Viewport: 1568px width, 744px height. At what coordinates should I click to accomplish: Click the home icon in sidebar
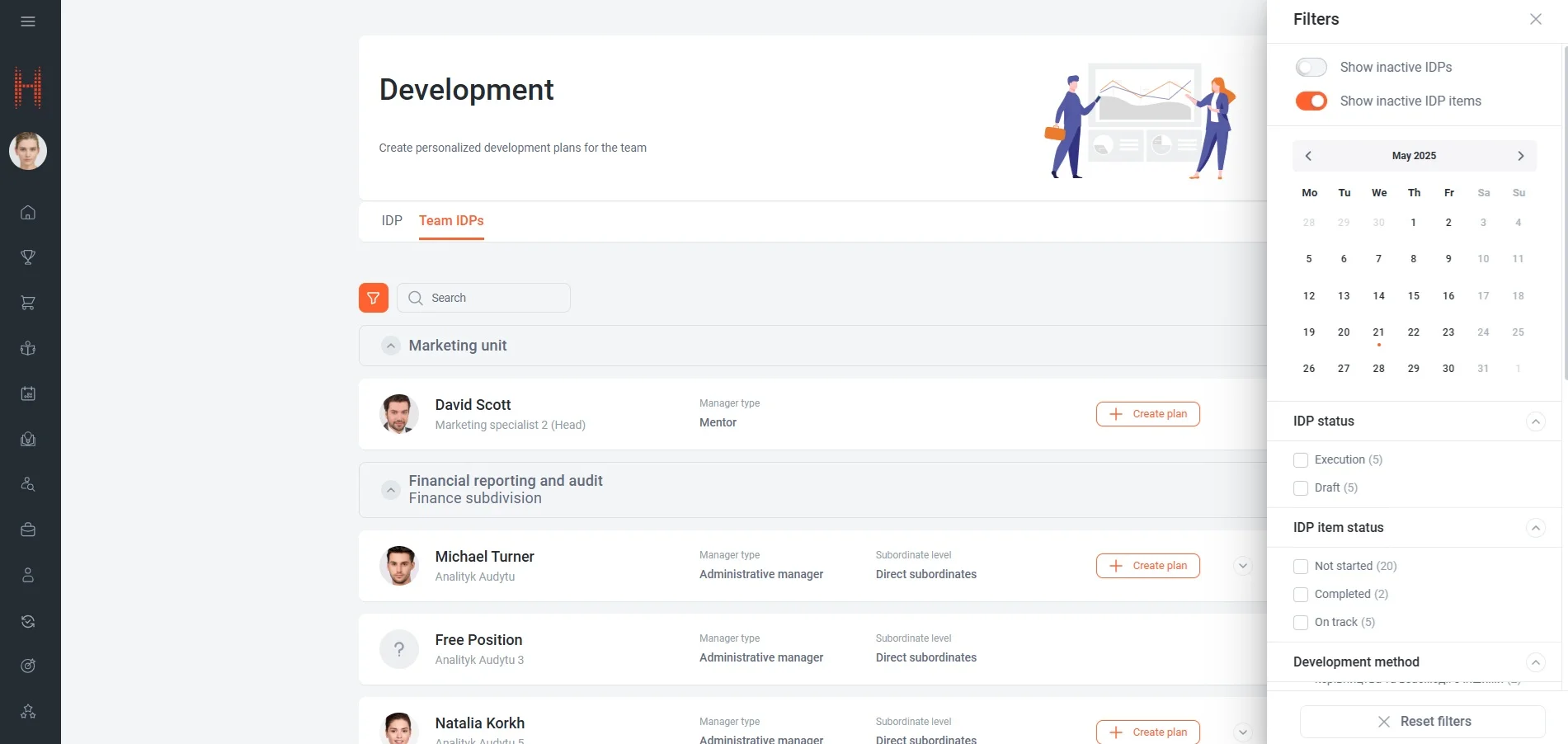[28, 213]
